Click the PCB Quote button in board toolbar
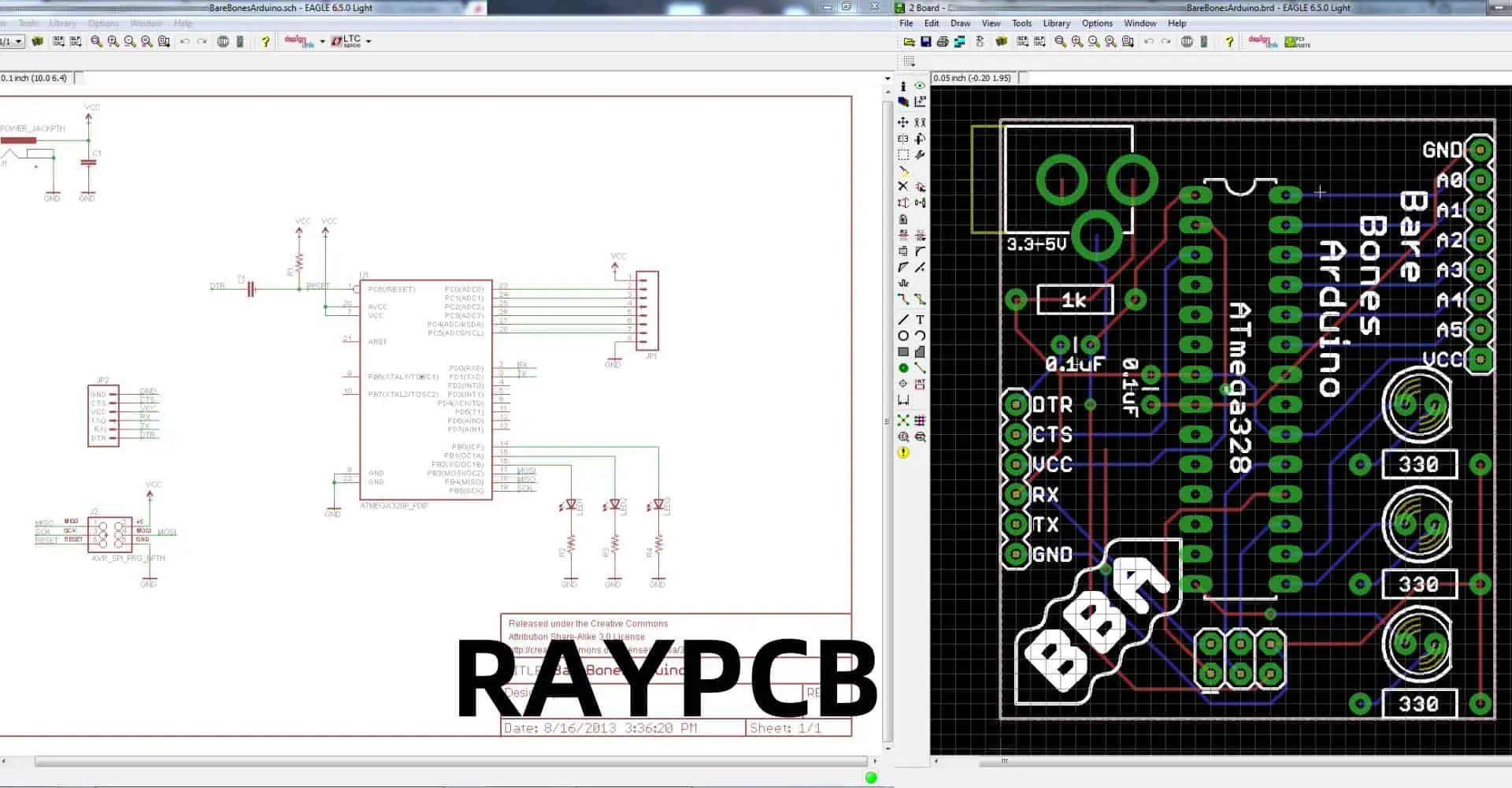The image size is (1512, 788). (1297, 42)
